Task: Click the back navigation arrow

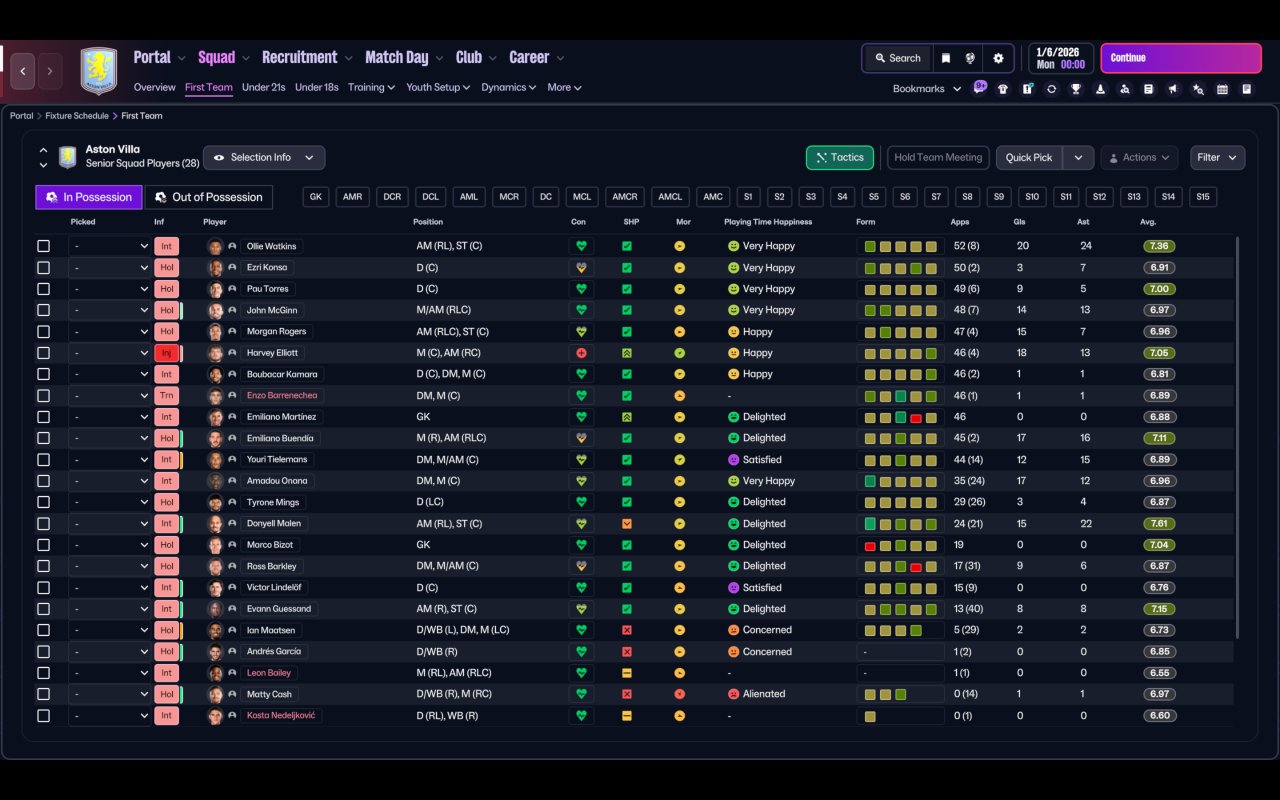Action: 23,71
